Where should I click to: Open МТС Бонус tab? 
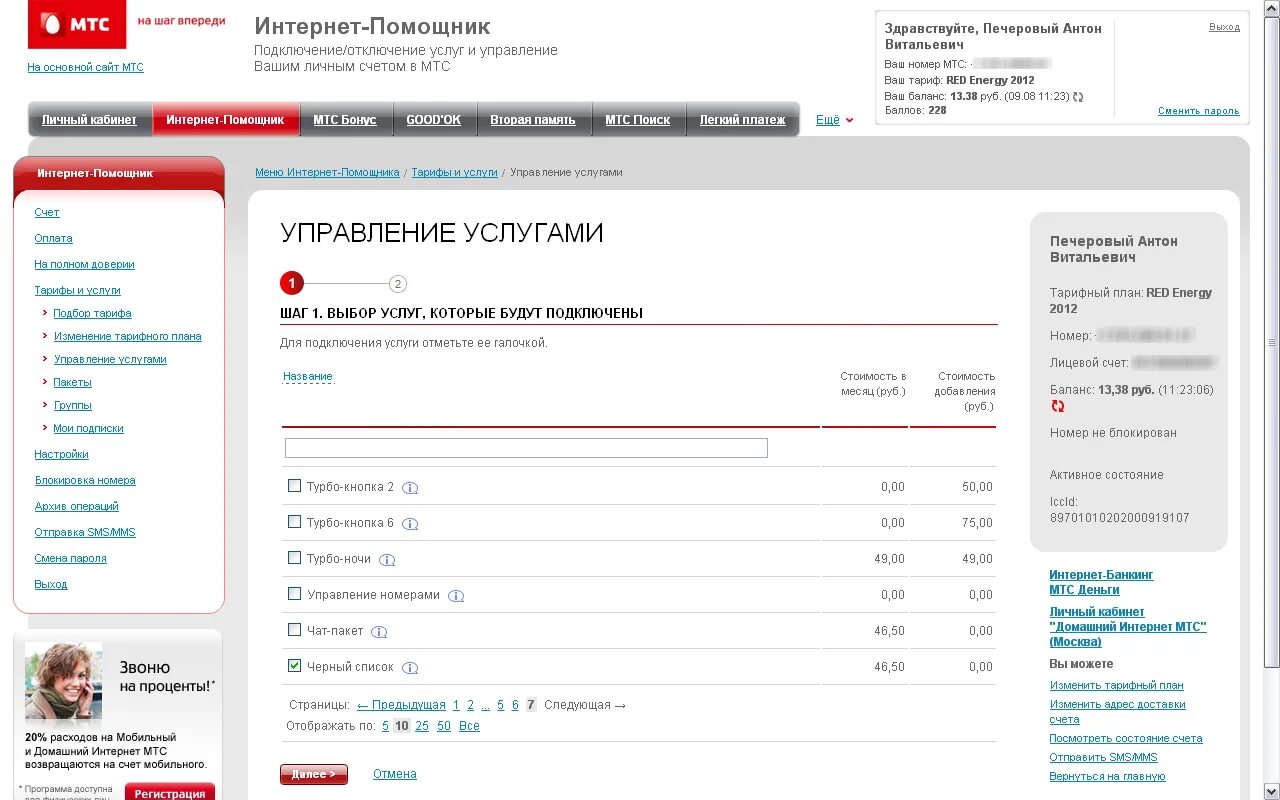(x=345, y=120)
